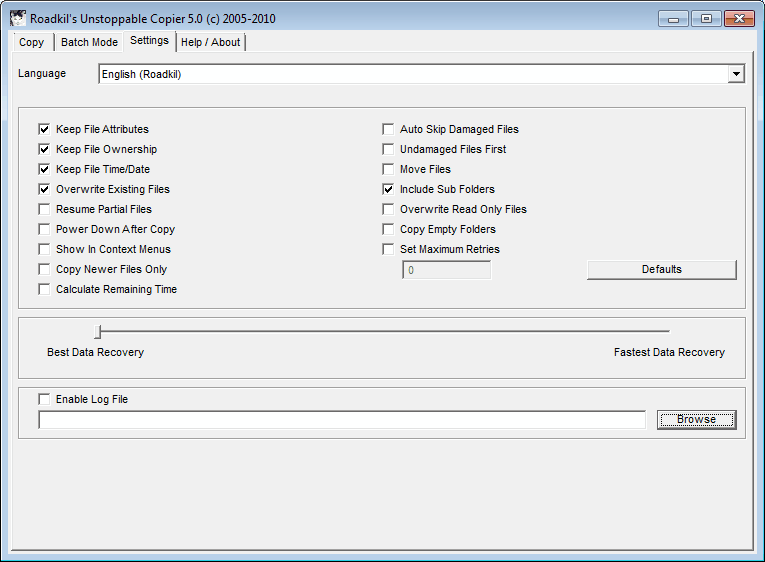Click the Browse button
This screenshot has height=562, width=765.
[x=696, y=420]
